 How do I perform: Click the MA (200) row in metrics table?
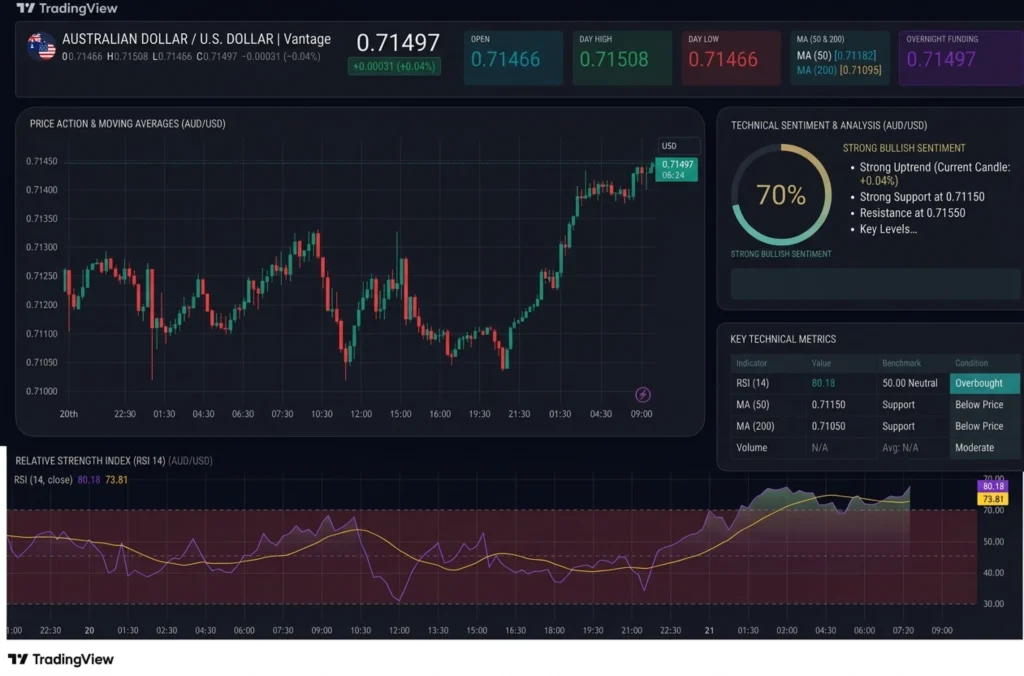[874, 426]
